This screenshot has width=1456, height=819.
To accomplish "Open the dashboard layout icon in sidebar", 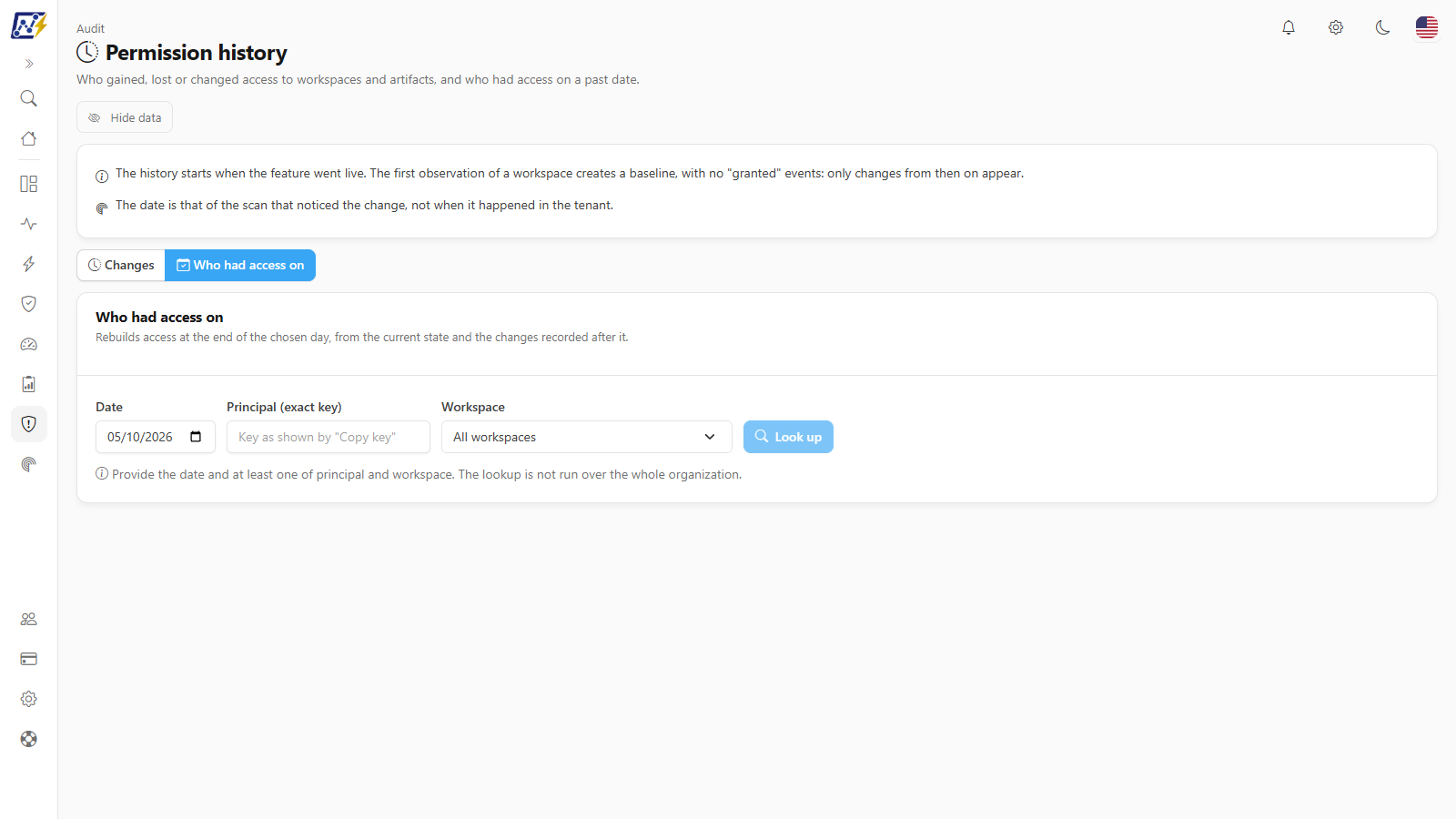I will 29,184.
